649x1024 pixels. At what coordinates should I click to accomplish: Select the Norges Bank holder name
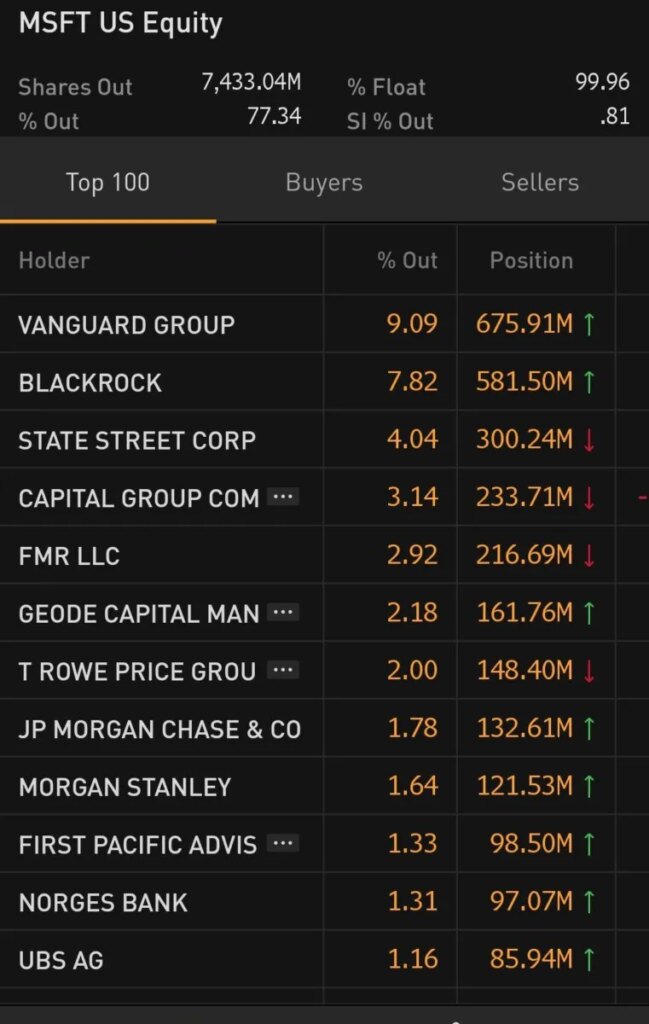103,903
